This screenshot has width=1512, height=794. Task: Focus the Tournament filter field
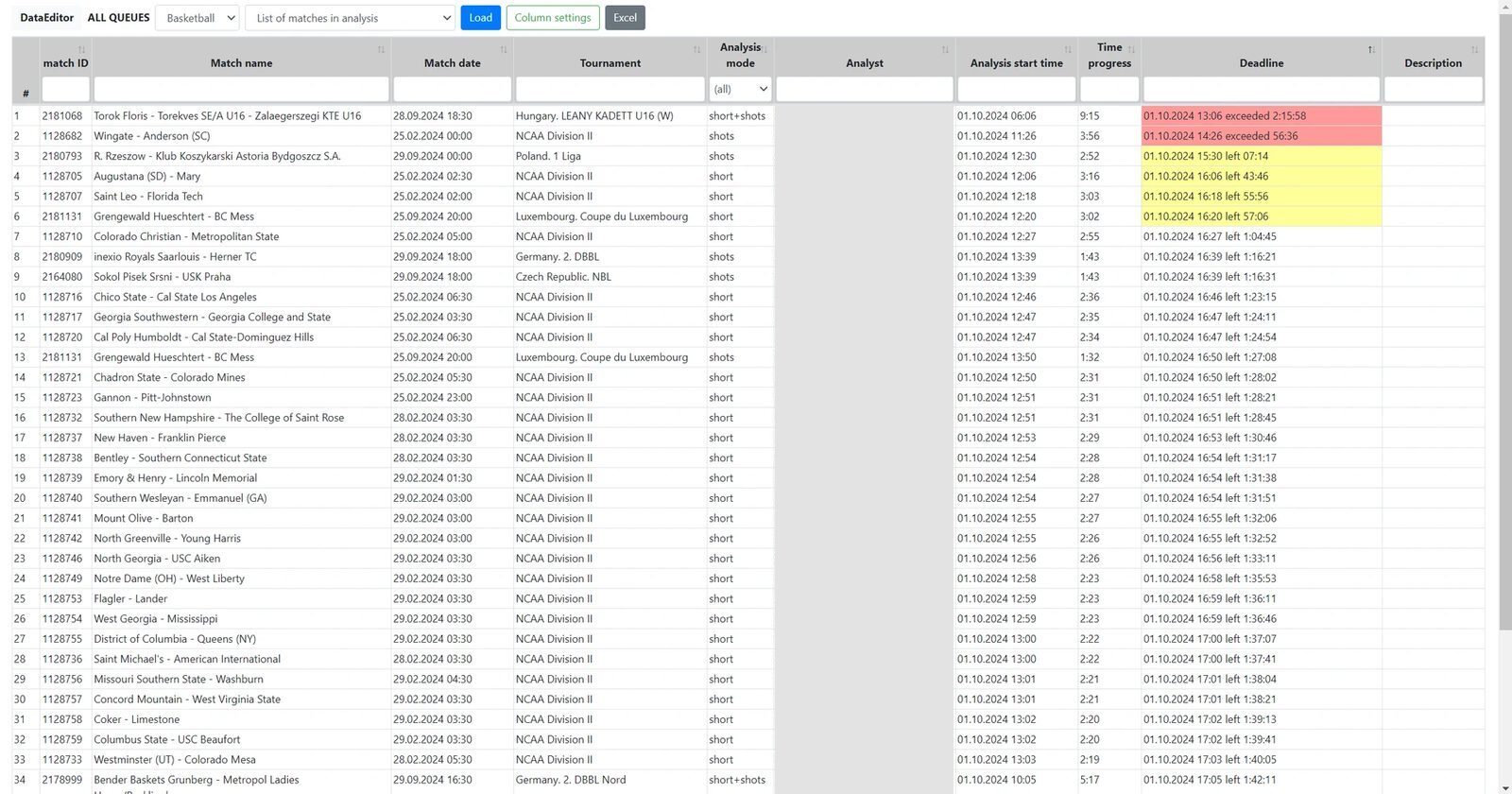pyautogui.click(x=610, y=89)
